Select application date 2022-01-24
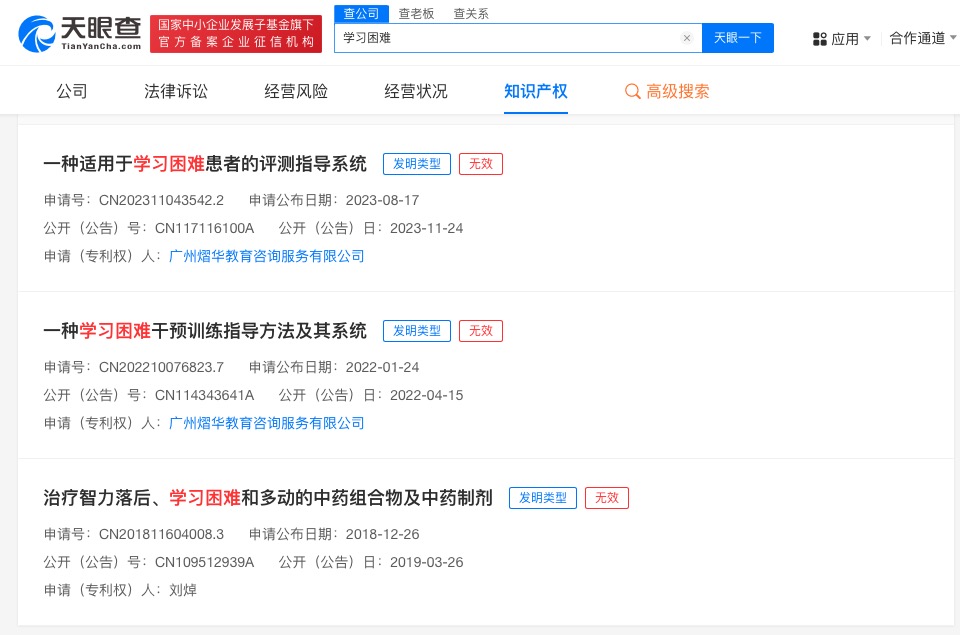This screenshot has height=635, width=960. pyautogui.click(x=383, y=367)
